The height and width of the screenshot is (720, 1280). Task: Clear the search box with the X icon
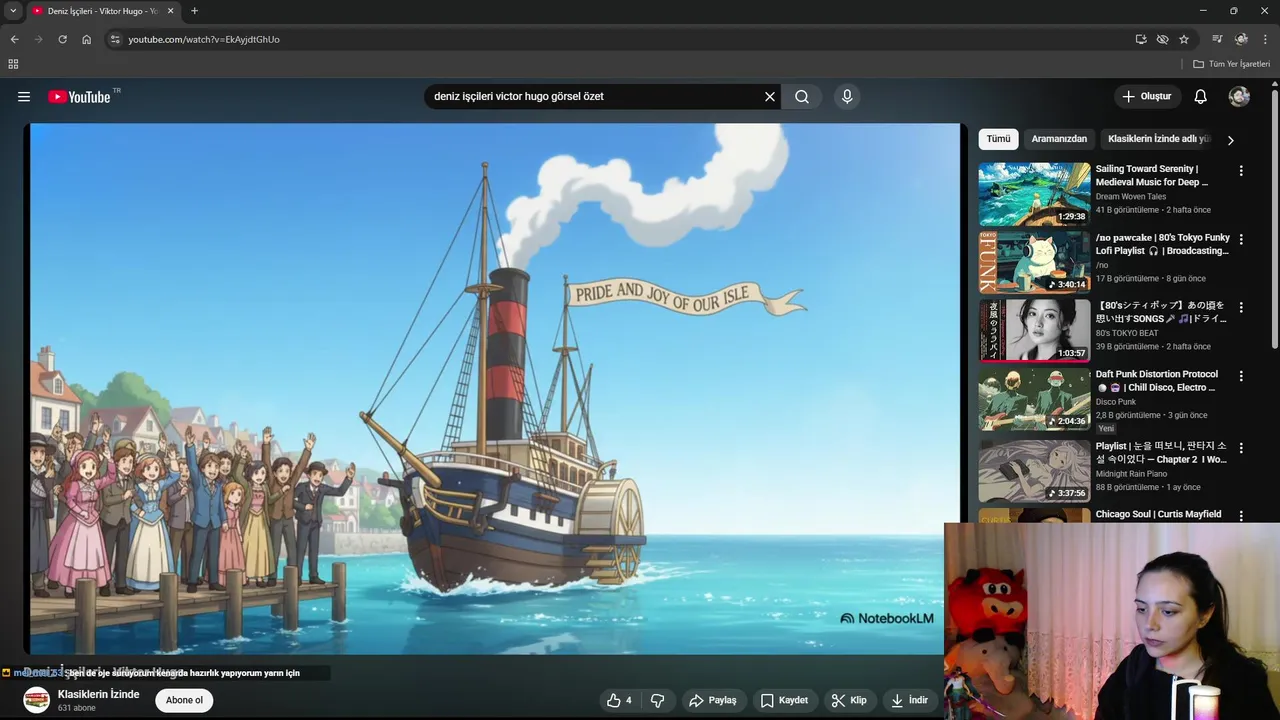pos(770,97)
